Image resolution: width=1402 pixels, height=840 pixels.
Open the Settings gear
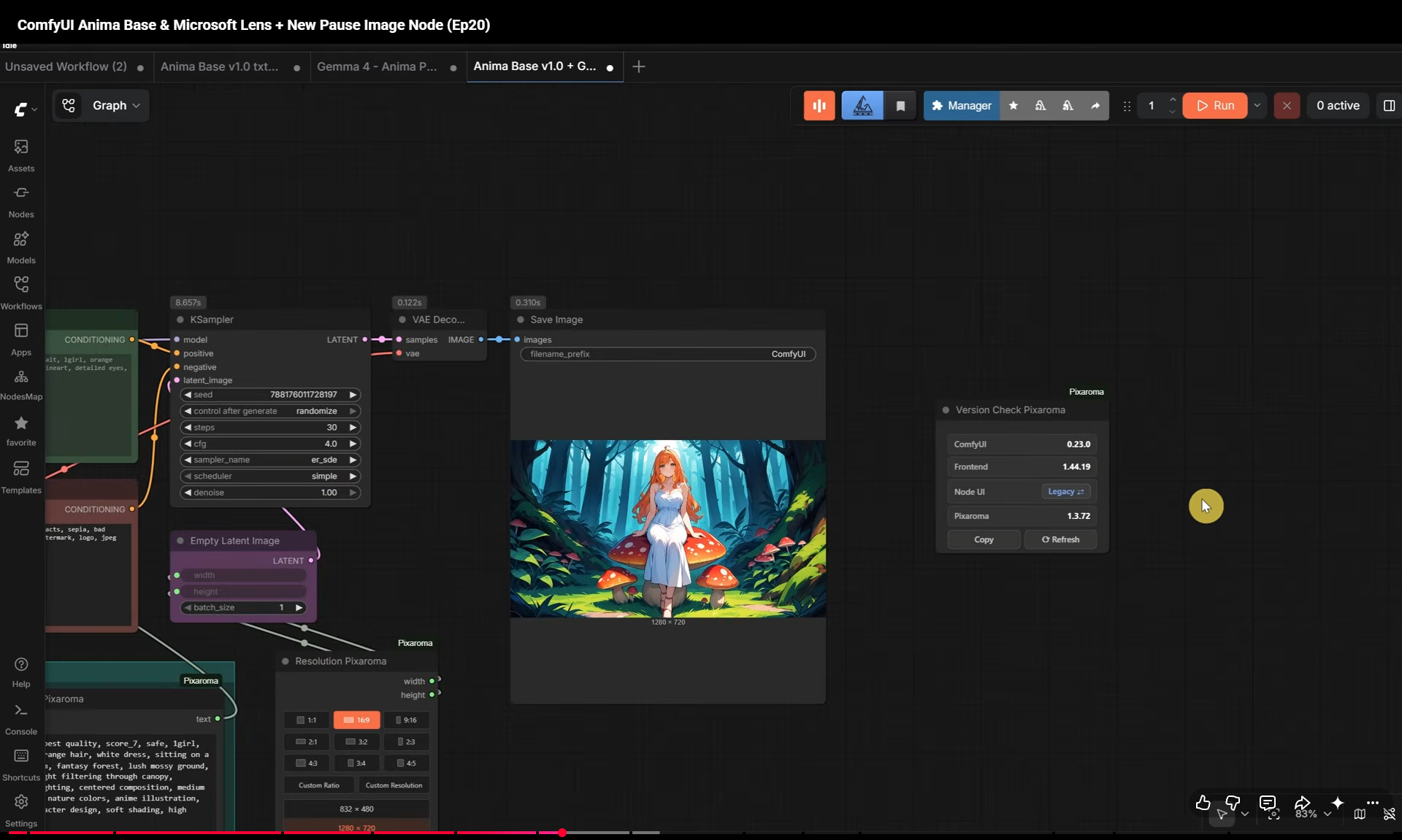(21, 811)
